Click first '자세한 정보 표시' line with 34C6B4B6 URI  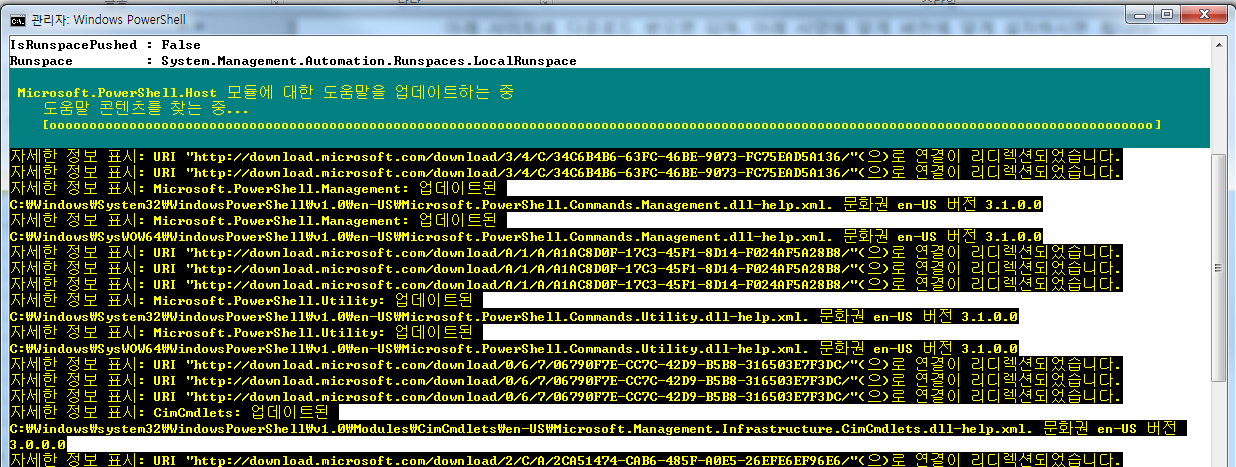click(566, 157)
